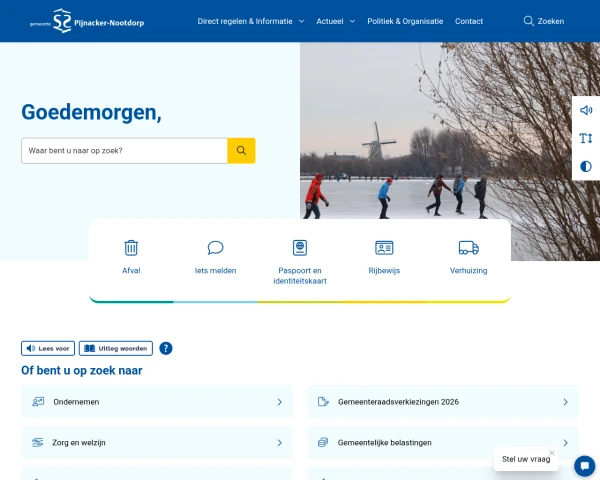Open the Ondernemen category

(x=157, y=402)
